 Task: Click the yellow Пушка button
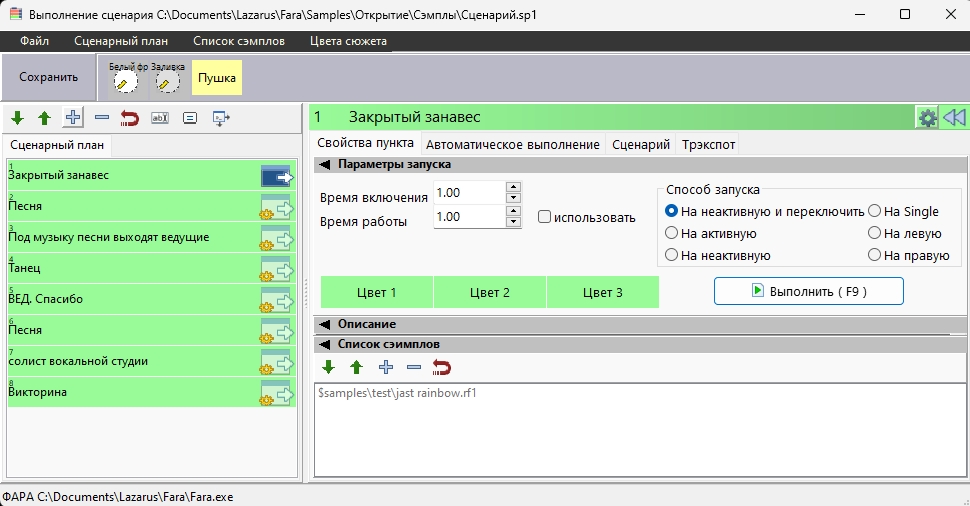217,77
